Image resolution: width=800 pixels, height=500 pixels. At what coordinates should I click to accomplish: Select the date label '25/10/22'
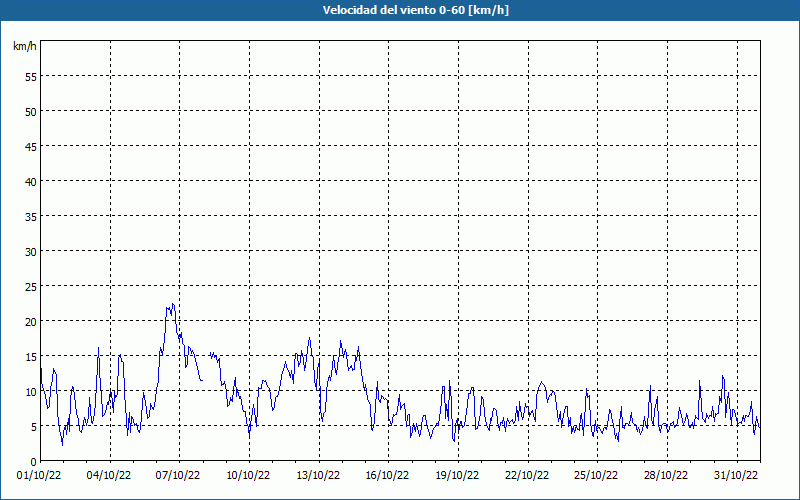(x=596, y=476)
